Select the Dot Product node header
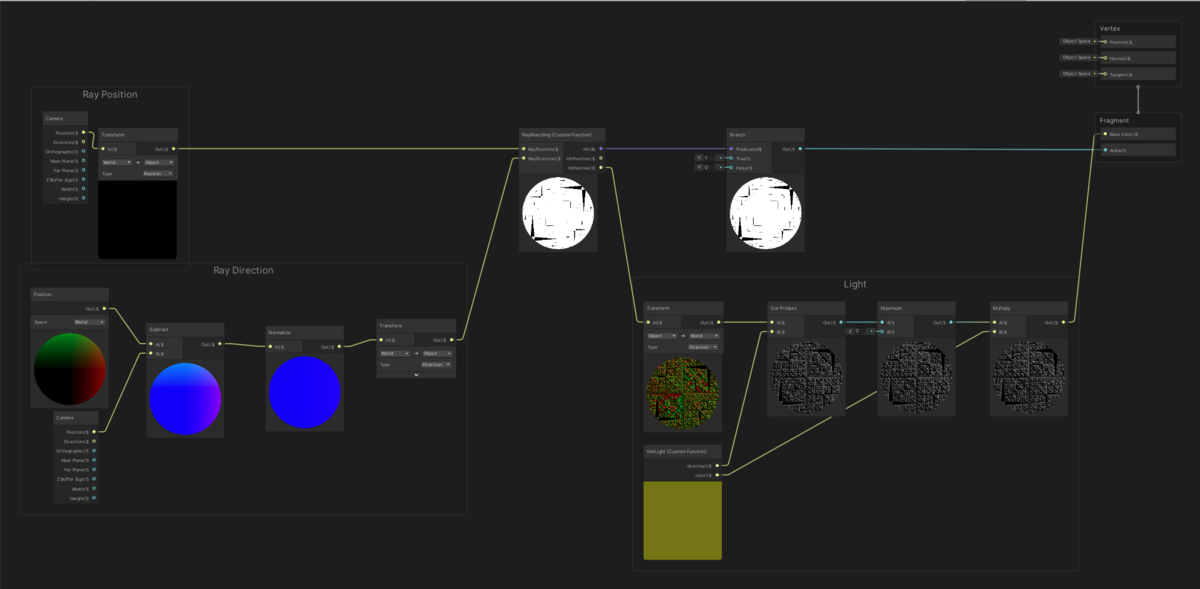 click(806, 307)
